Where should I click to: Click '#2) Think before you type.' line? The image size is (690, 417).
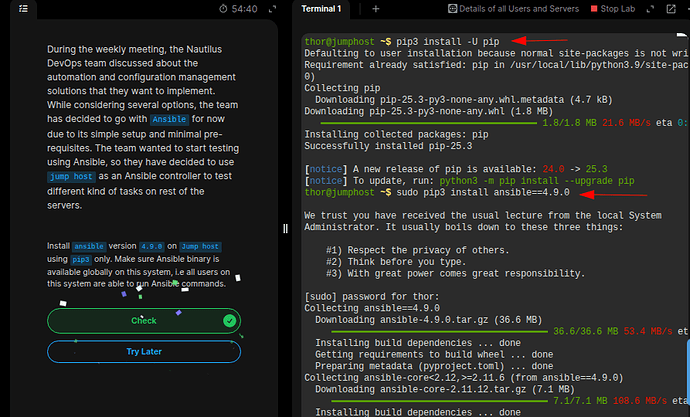[x=396, y=262]
